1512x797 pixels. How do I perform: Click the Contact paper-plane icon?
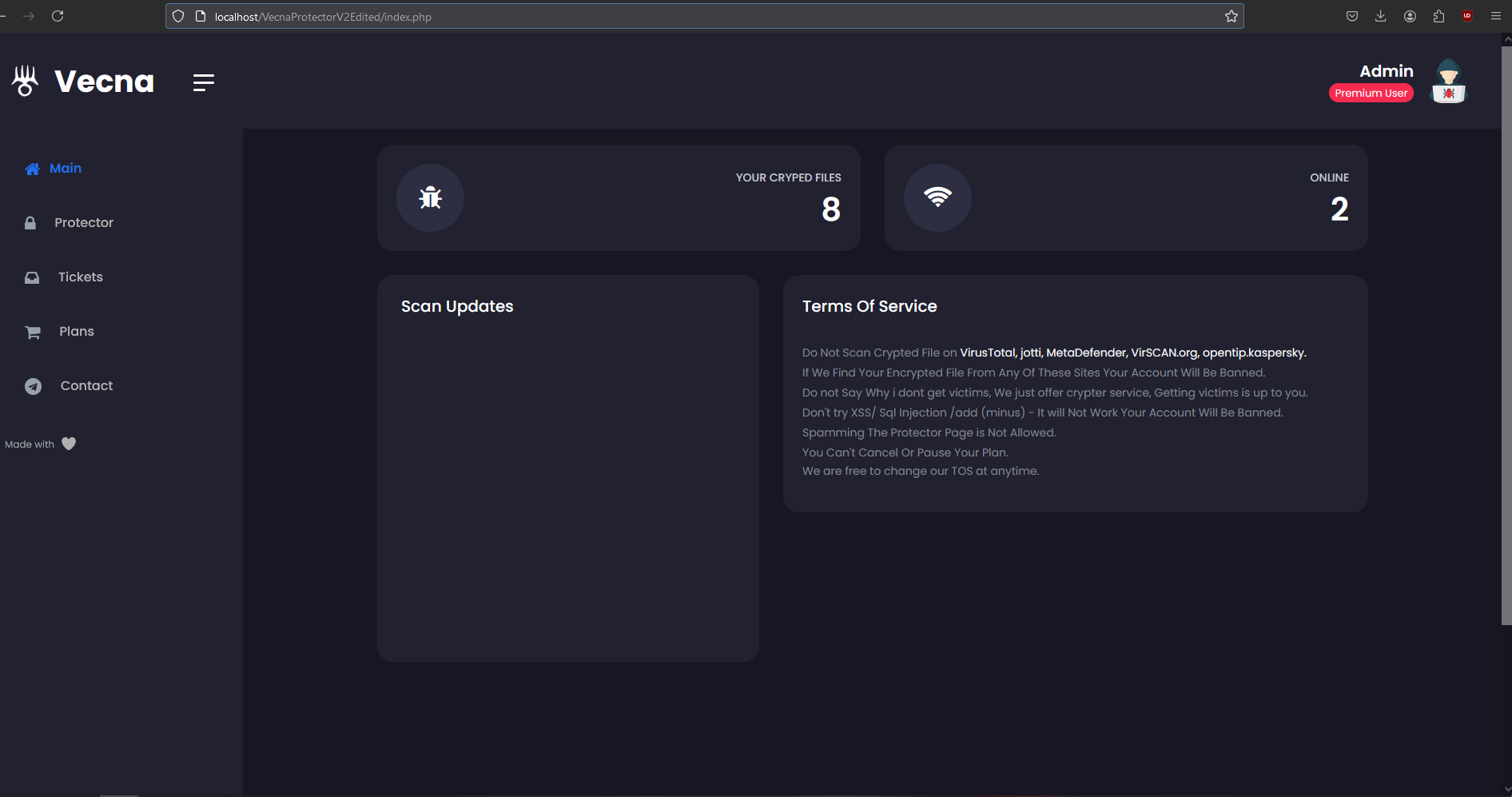click(x=34, y=386)
